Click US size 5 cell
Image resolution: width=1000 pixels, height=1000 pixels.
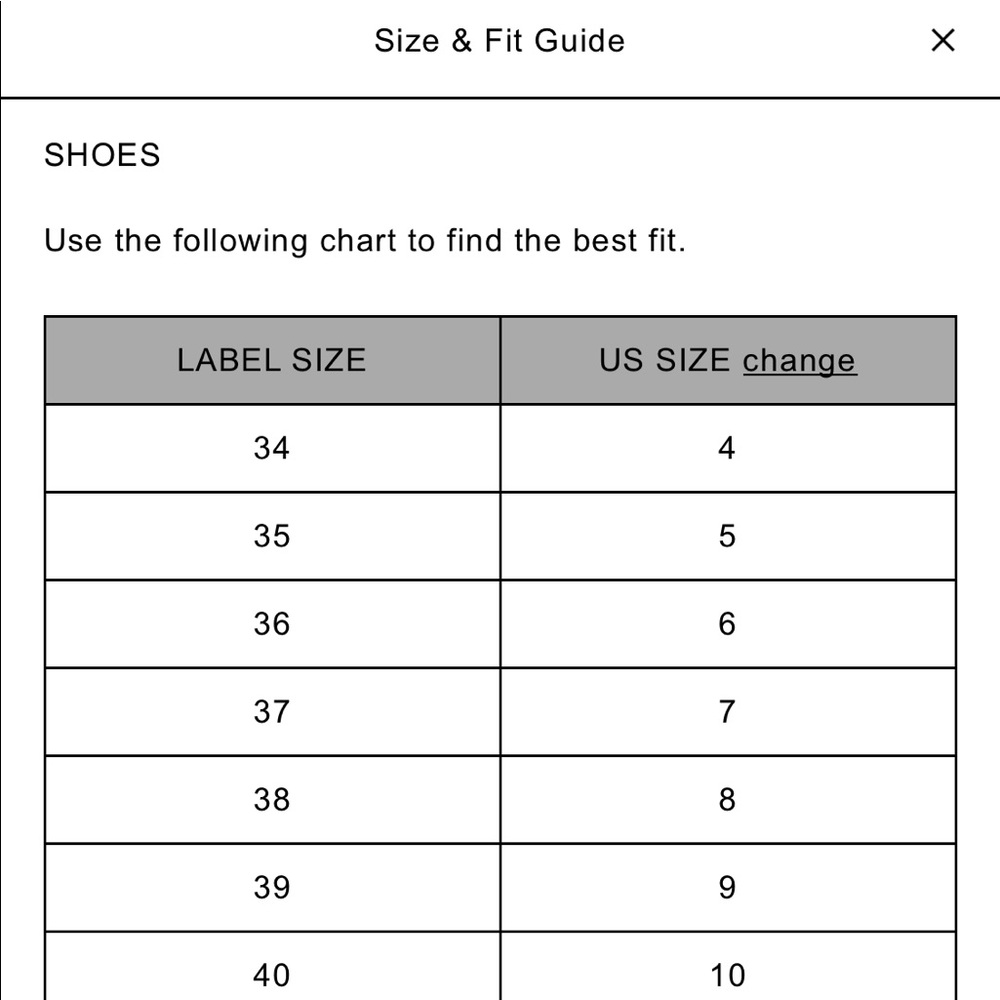tap(728, 536)
